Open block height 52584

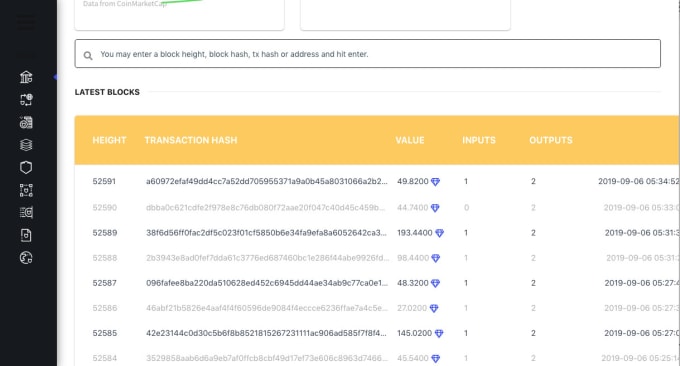(x=105, y=358)
